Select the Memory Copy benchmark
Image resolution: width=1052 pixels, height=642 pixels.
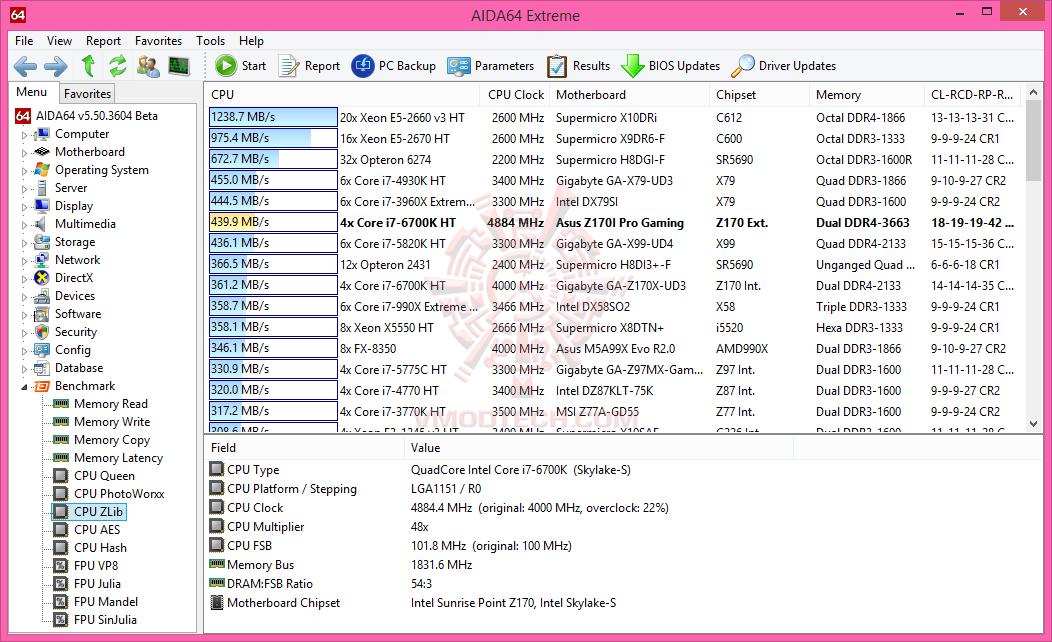tap(112, 440)
